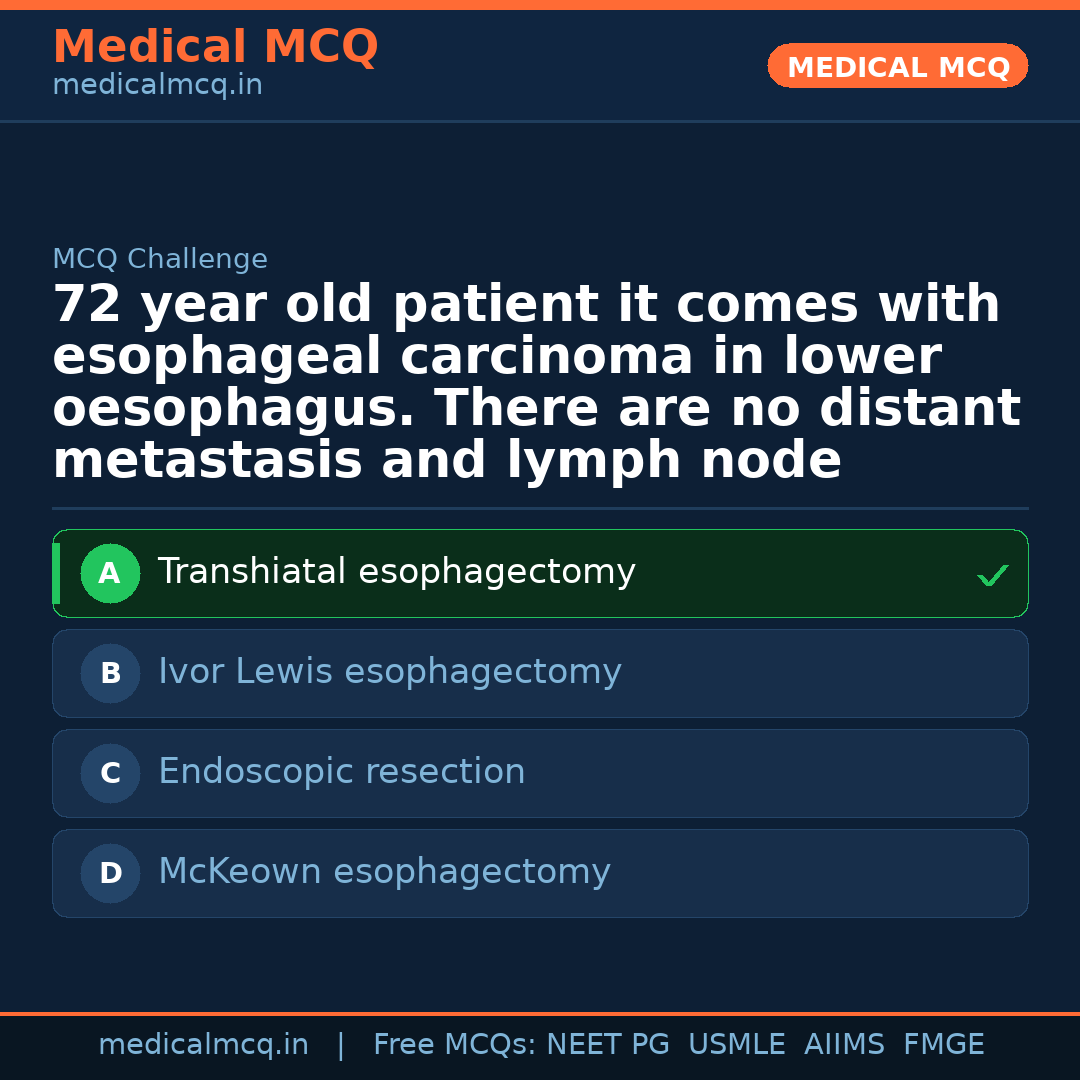Click AIIMS in footer
This screenshot has height=1080, width=1080.
click(x=844, y=1045)
